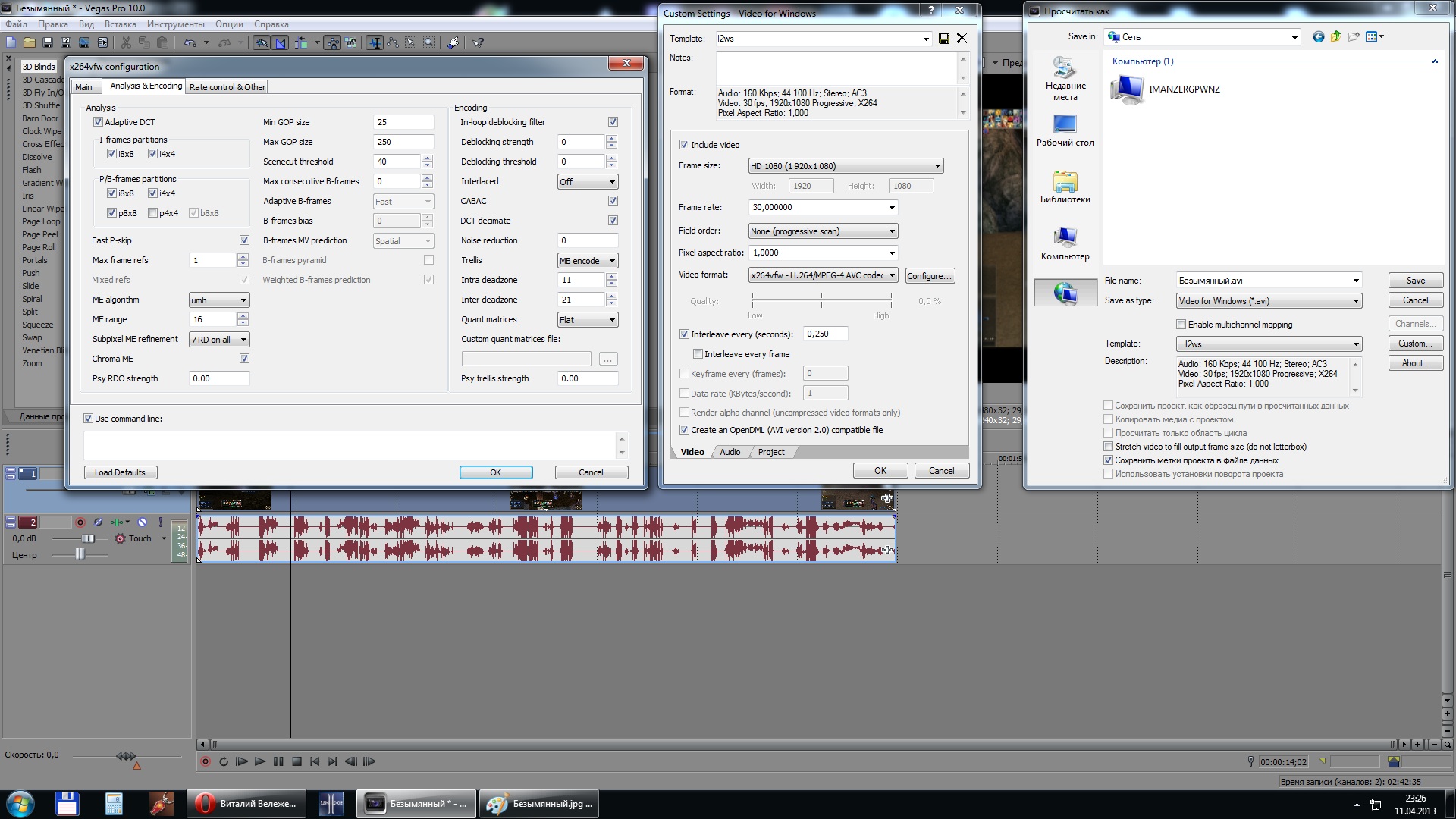Open Video format codec dropdown
Viewport: 1456px width, 819px height.
(823, 275)
